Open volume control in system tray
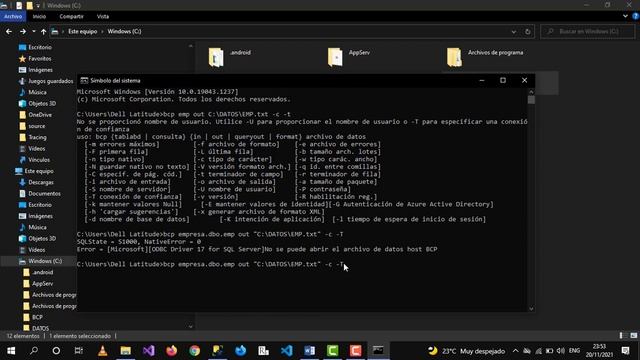The image size is (640, 360). (561, 351)
